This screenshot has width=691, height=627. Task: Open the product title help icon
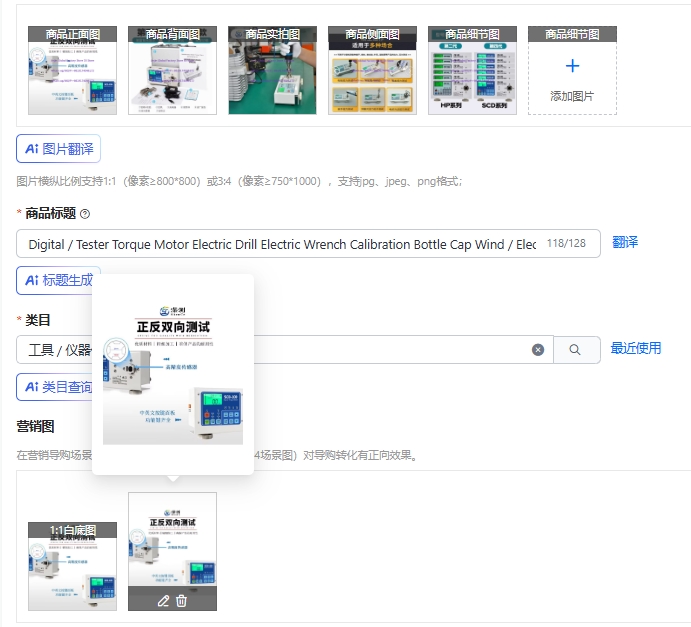[85, 214]
